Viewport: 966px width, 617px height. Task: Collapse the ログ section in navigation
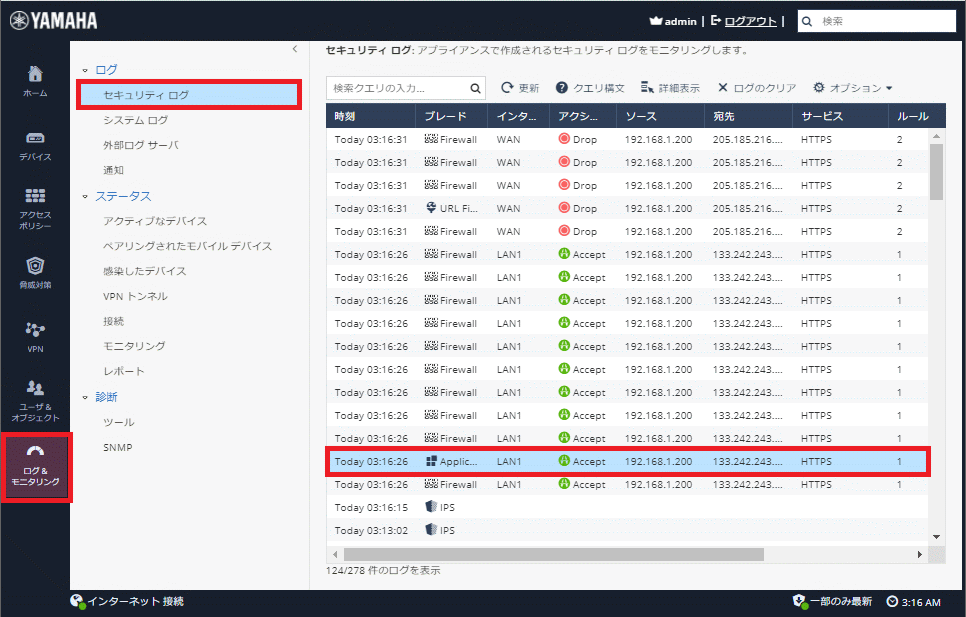(85, 70)
